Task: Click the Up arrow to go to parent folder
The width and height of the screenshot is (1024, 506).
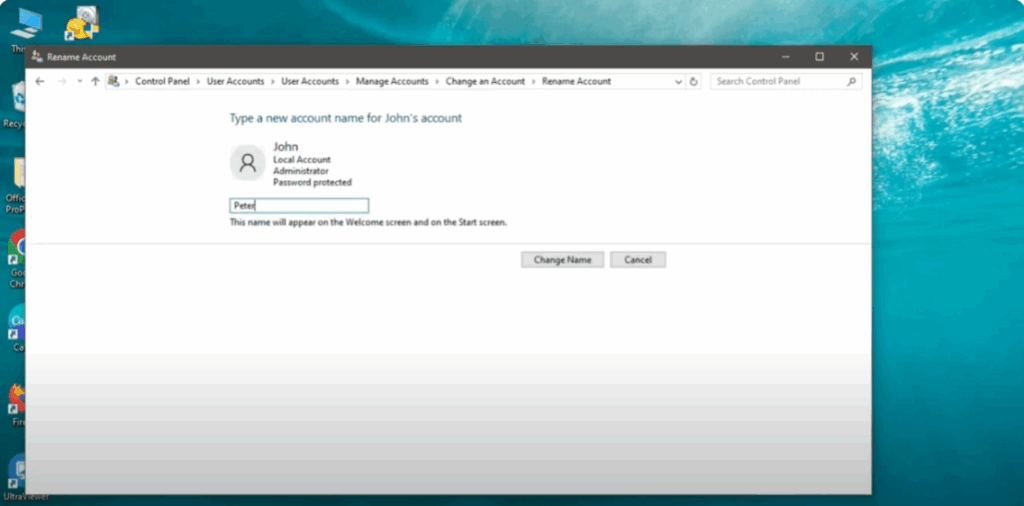Action: [95, 81]
